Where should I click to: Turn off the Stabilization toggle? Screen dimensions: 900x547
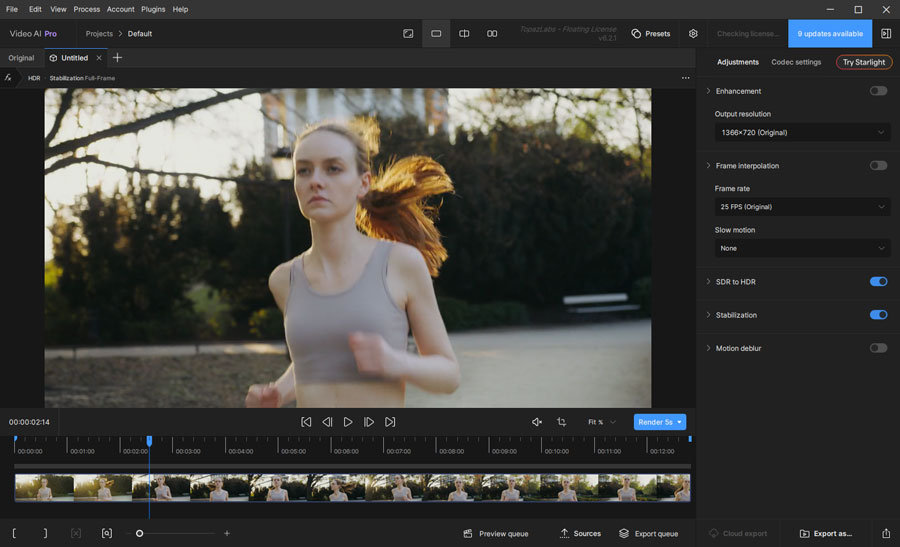click(x=878, y=315)
